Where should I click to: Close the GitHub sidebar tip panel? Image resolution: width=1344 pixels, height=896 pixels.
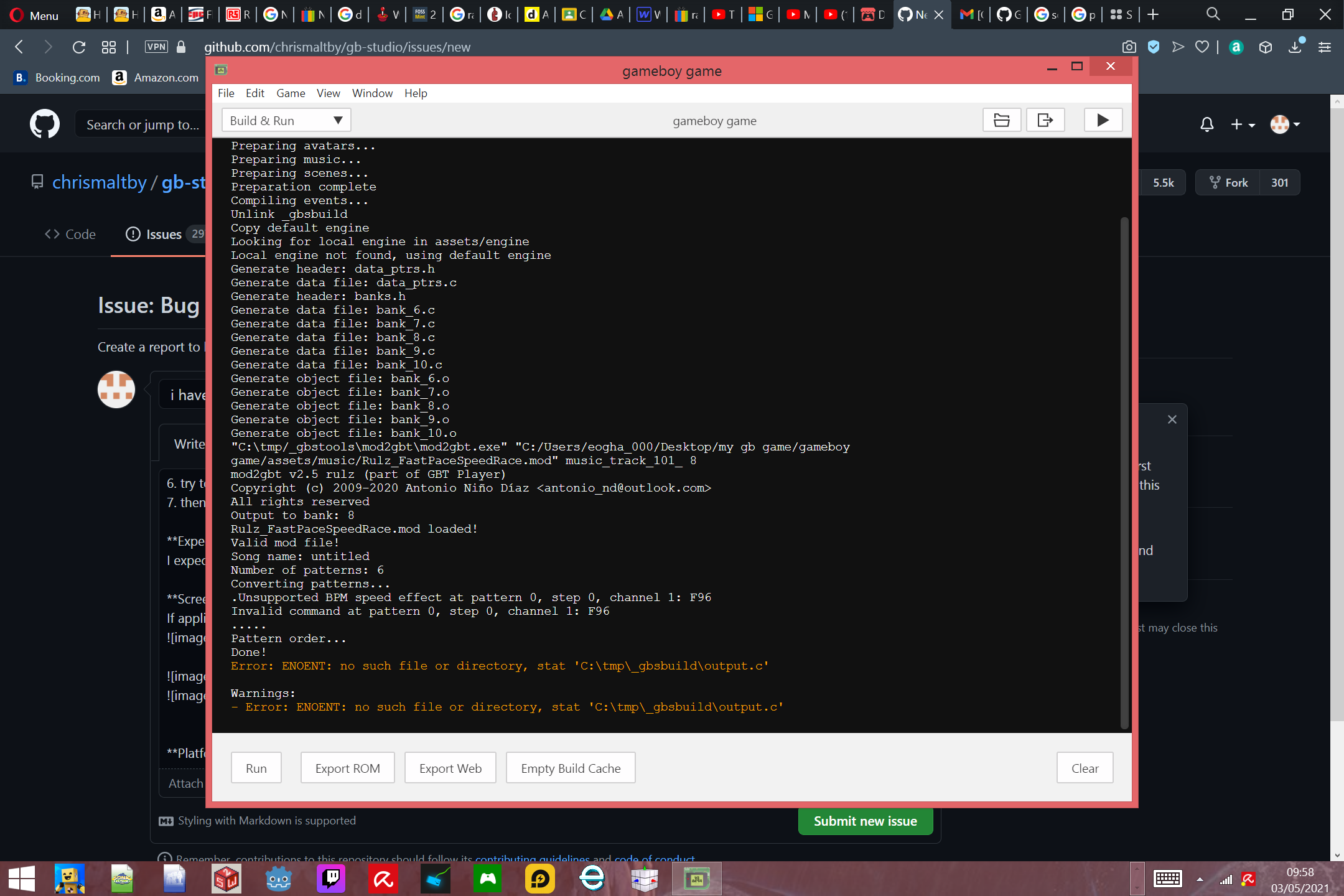coord(1172,419)
